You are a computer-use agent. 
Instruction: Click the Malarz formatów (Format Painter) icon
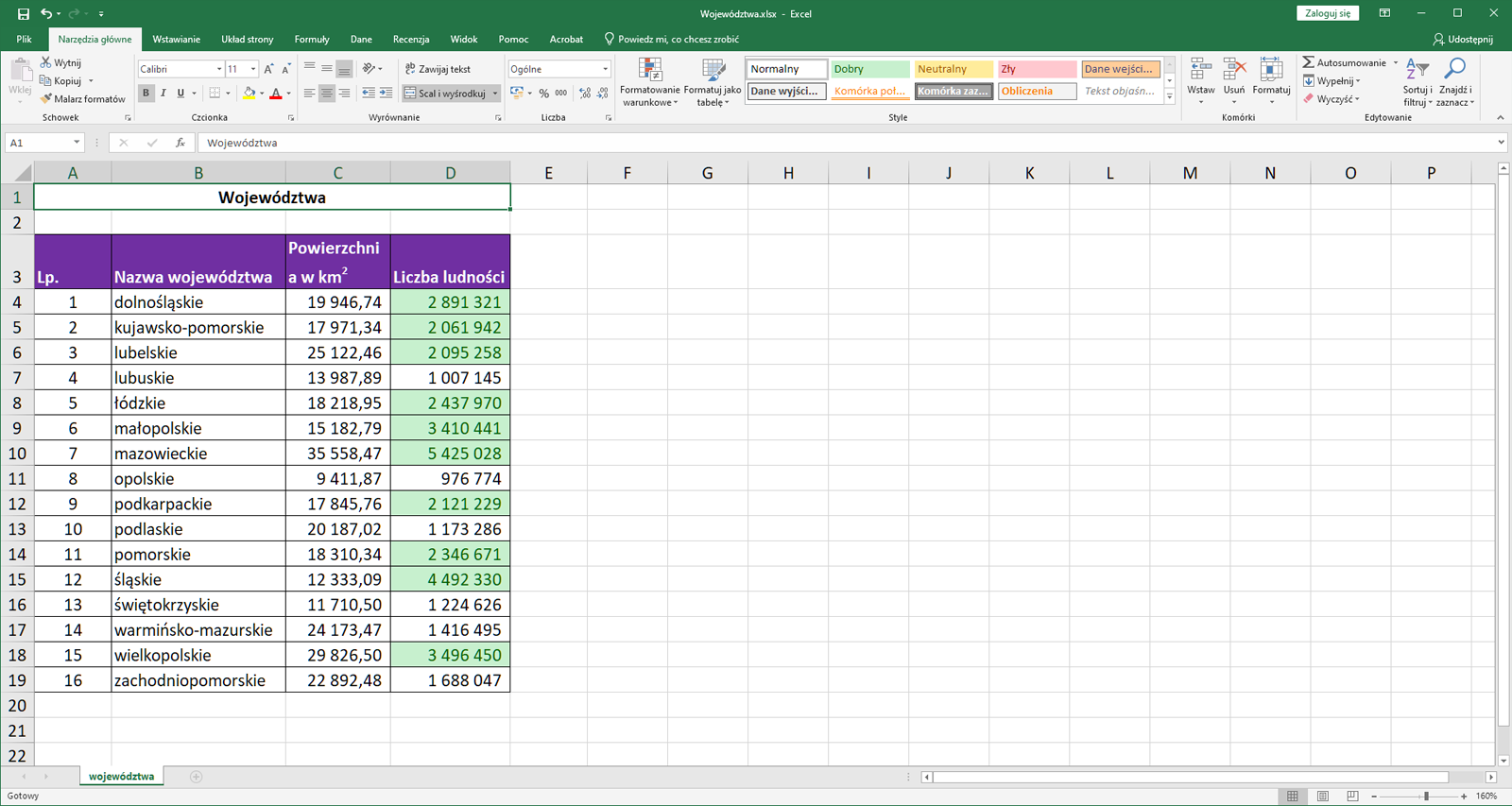[46, 99]
